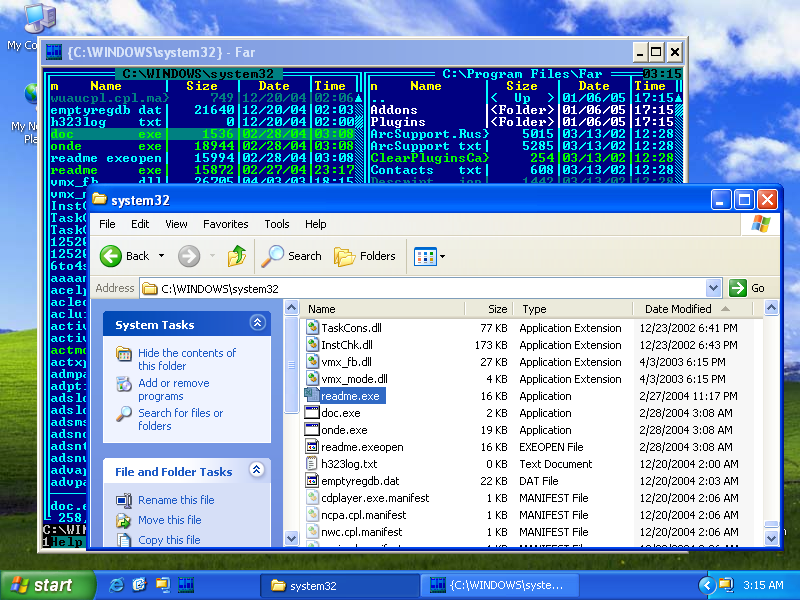Collapse File and Folder Tasks panel
The height and width of the screenshot is (600, 800).
click(x=257, y=469)
